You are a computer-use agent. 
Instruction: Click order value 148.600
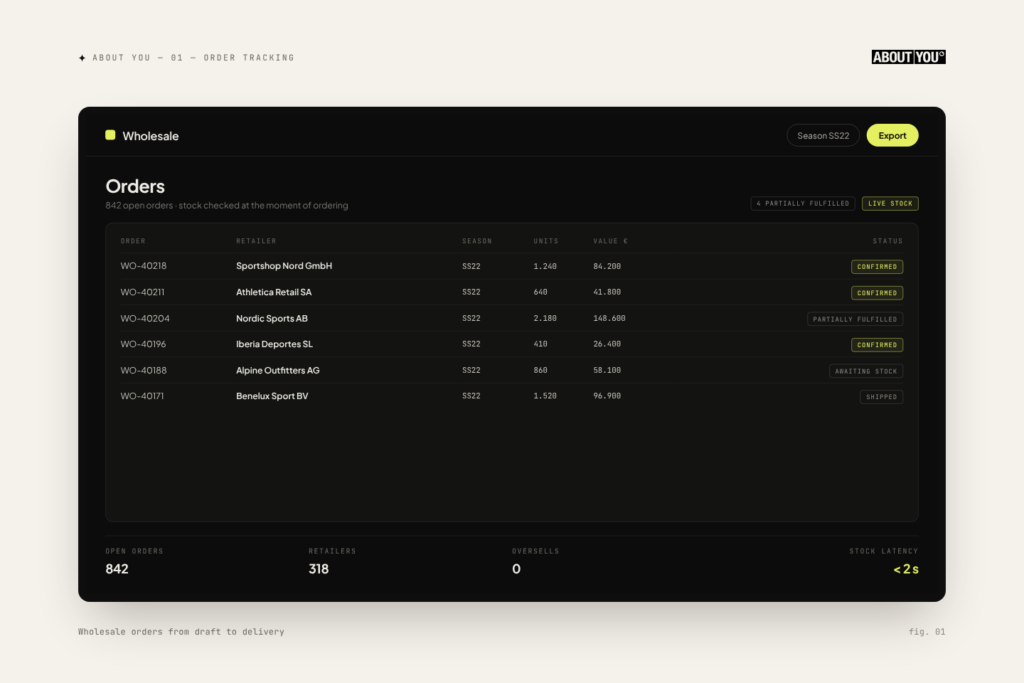coord(609,318)
